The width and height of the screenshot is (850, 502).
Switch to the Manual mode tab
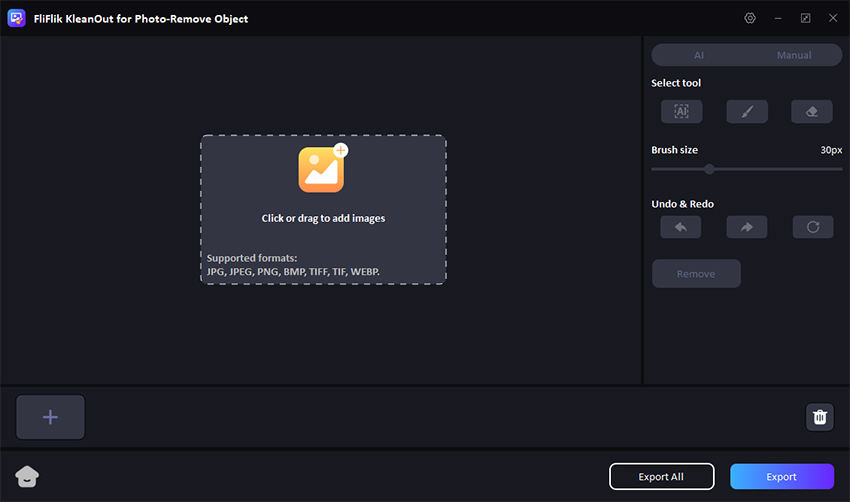click(794, 55)
